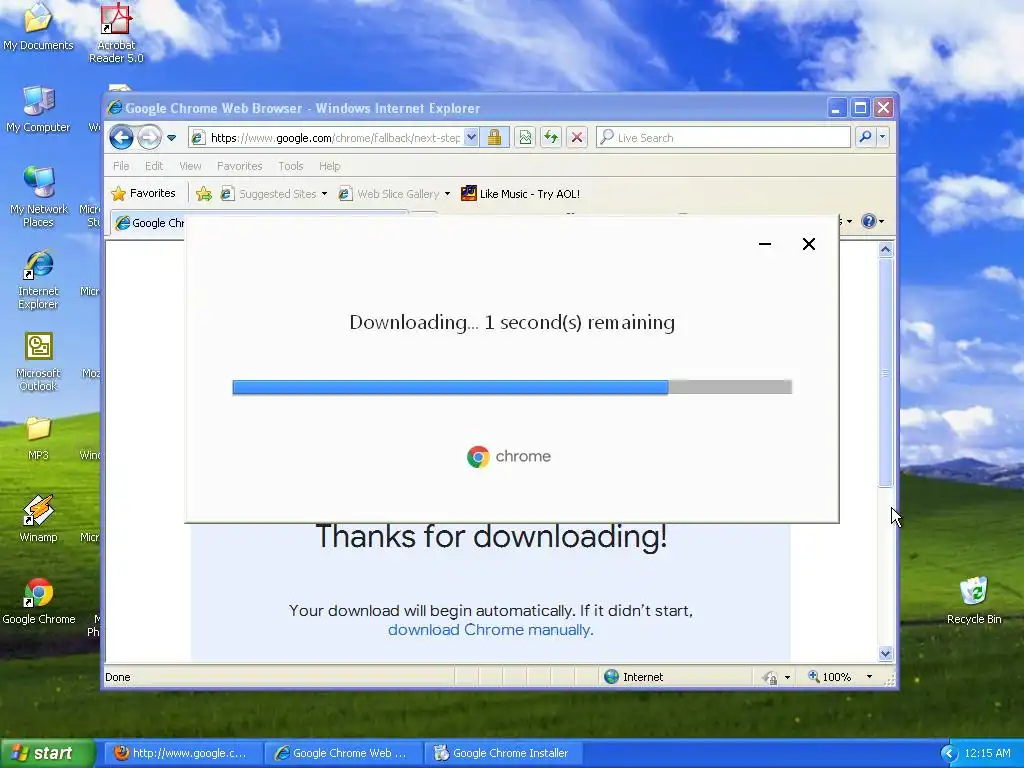
Task: Click the green Refresh icon
Action: coord(551,137)
